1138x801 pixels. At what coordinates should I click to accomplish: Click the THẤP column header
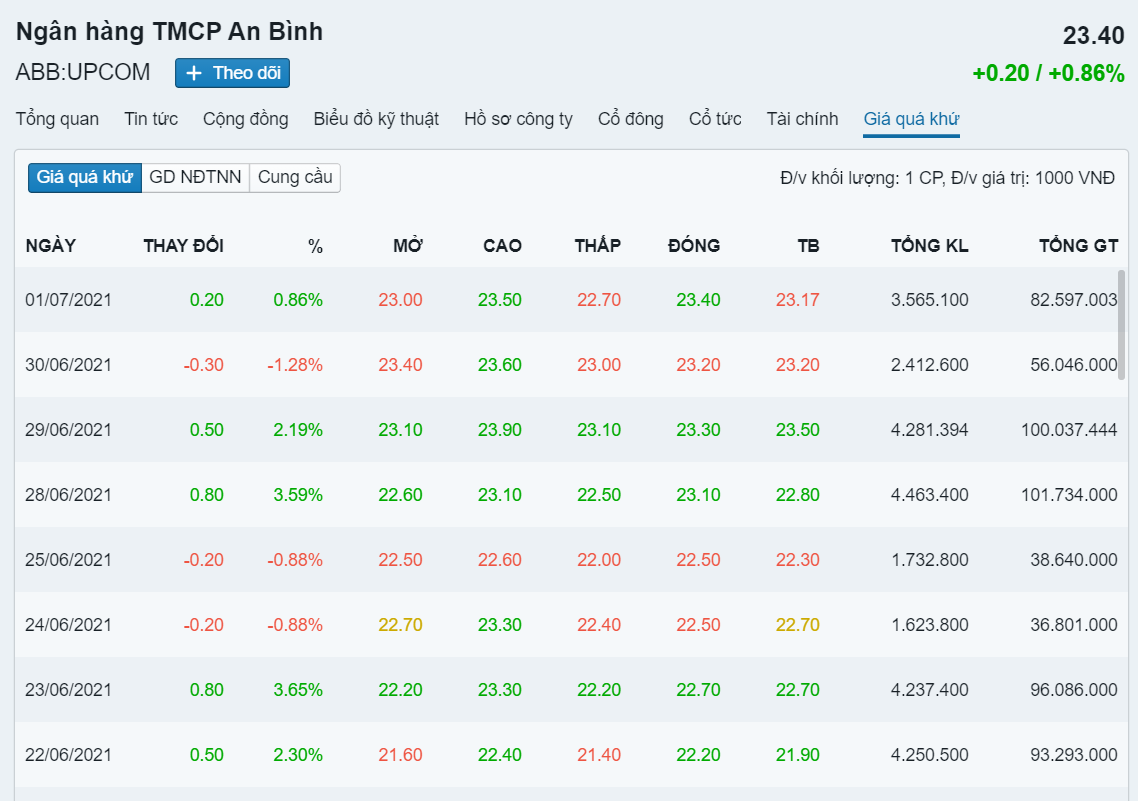click(598, 246)
